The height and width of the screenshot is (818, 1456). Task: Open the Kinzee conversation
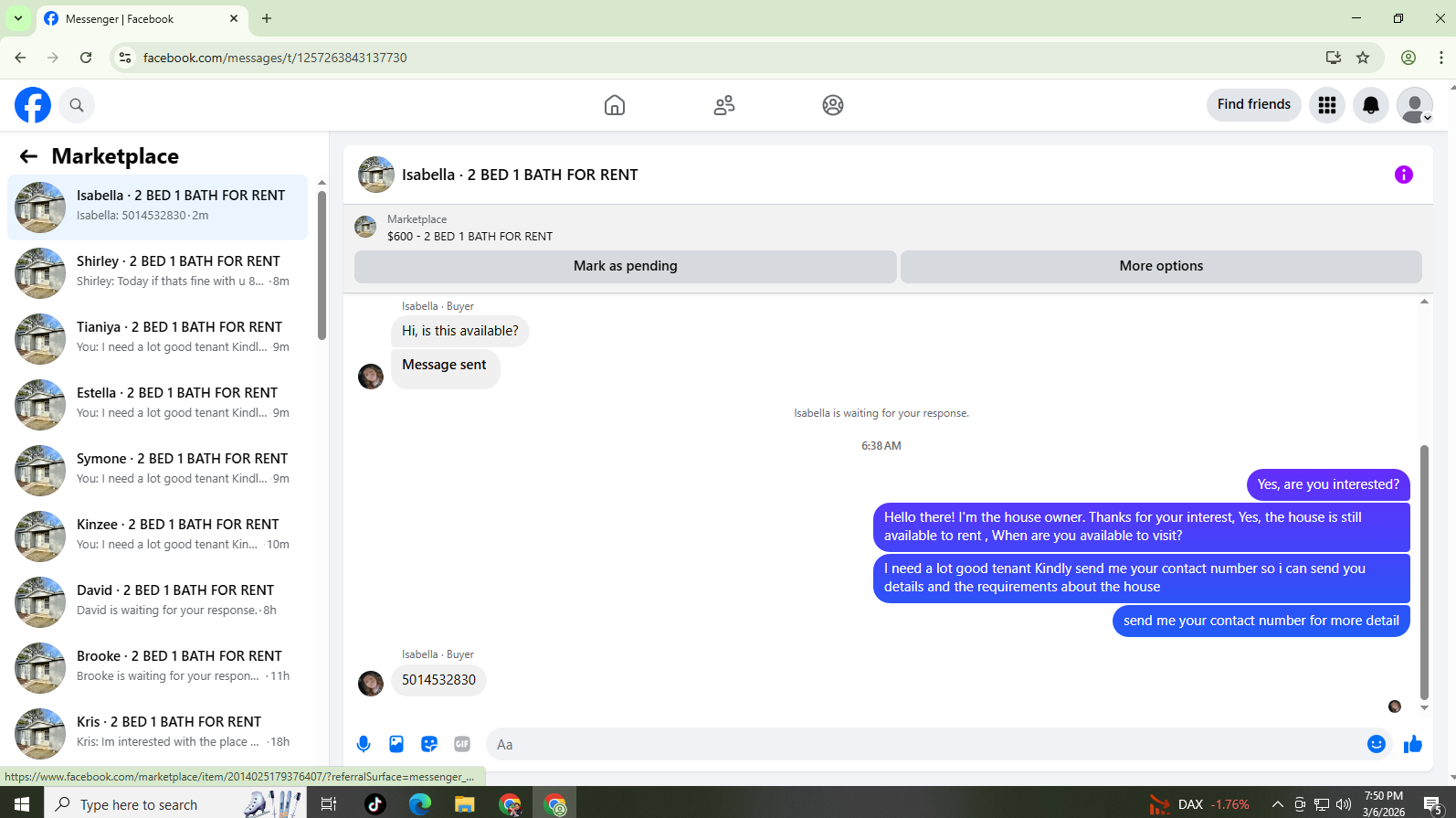point(157,536)
